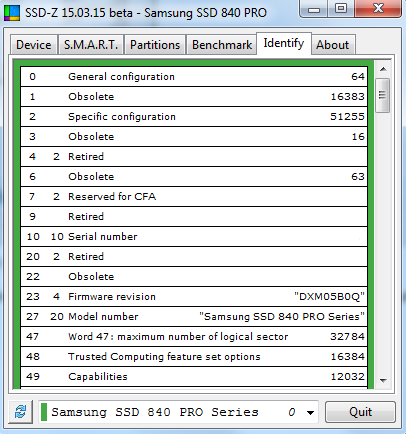Open the S.M.A.R.T. tab
Screen dimensions: 406x434
coord(91,45)
